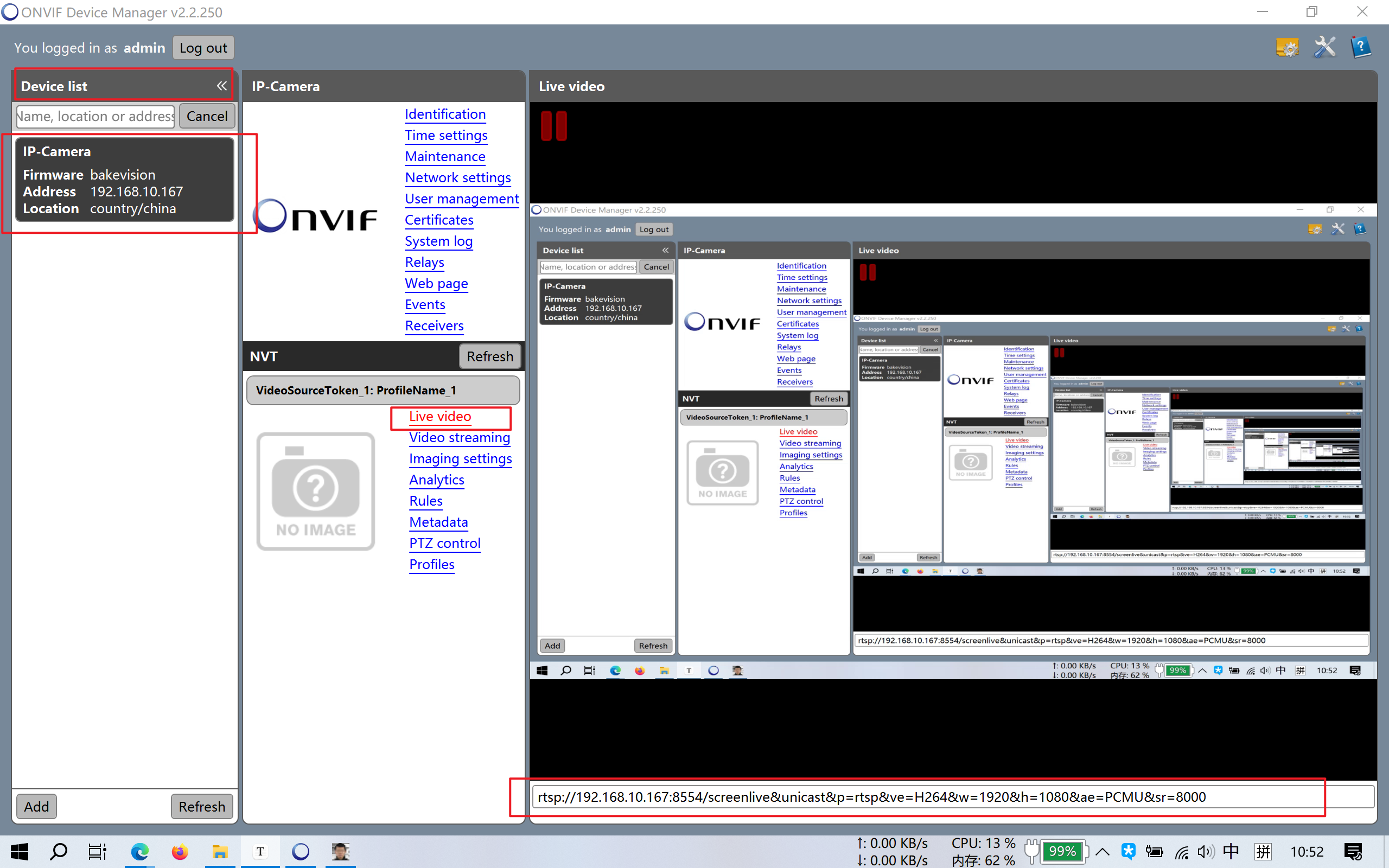Refresh the NVT profile list
This screenshot has height=868, width=1389.
pyautogui.click(x=489, y=356)
